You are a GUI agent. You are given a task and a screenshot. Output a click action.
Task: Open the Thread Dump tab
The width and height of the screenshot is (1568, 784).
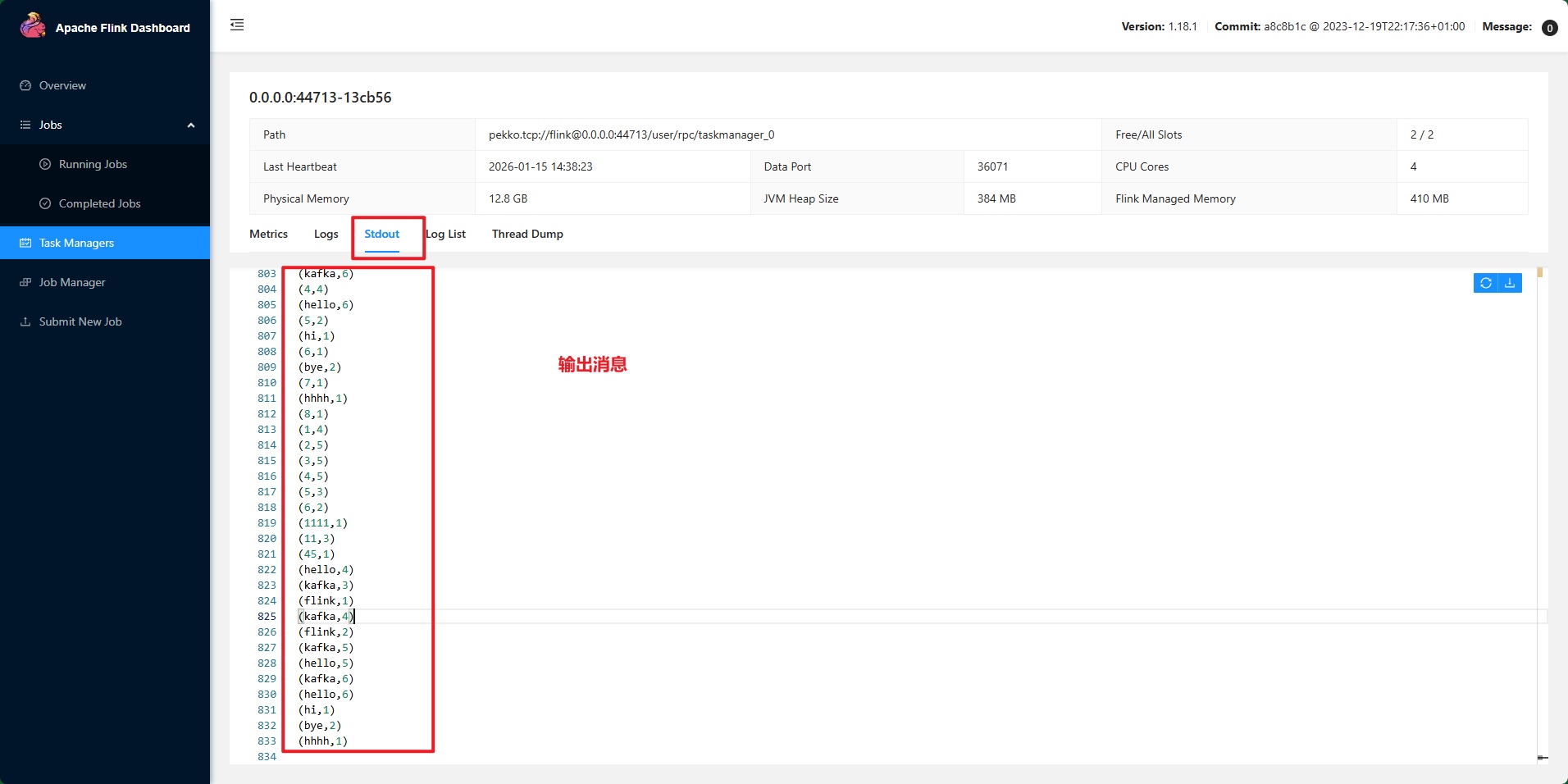coord(527,234)
